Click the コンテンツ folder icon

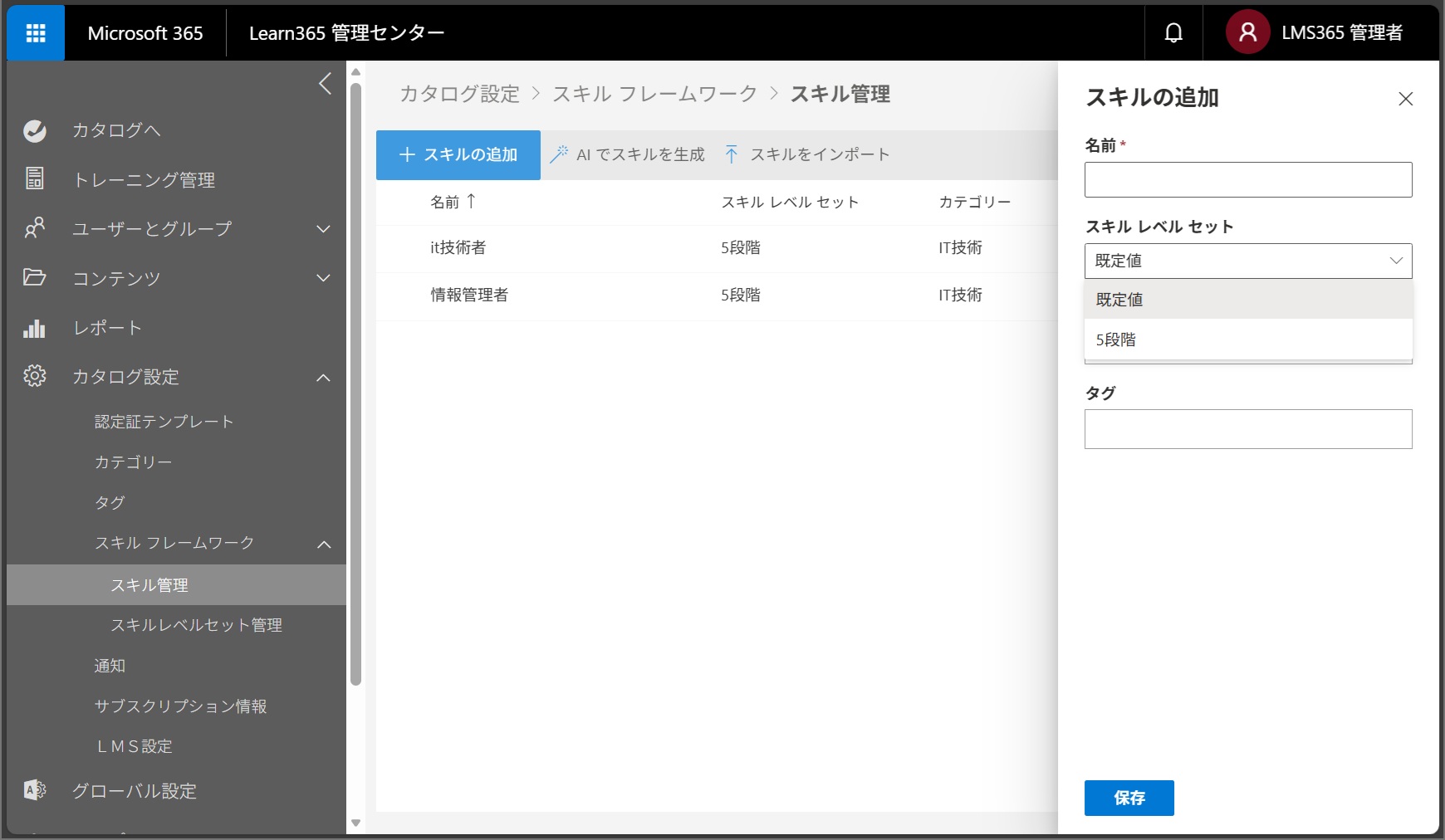coord(35,276)
